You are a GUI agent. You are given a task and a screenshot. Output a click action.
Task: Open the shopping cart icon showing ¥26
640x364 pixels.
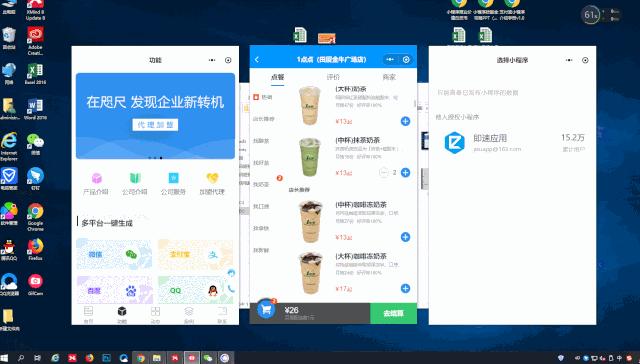click(x=267, y=310)
